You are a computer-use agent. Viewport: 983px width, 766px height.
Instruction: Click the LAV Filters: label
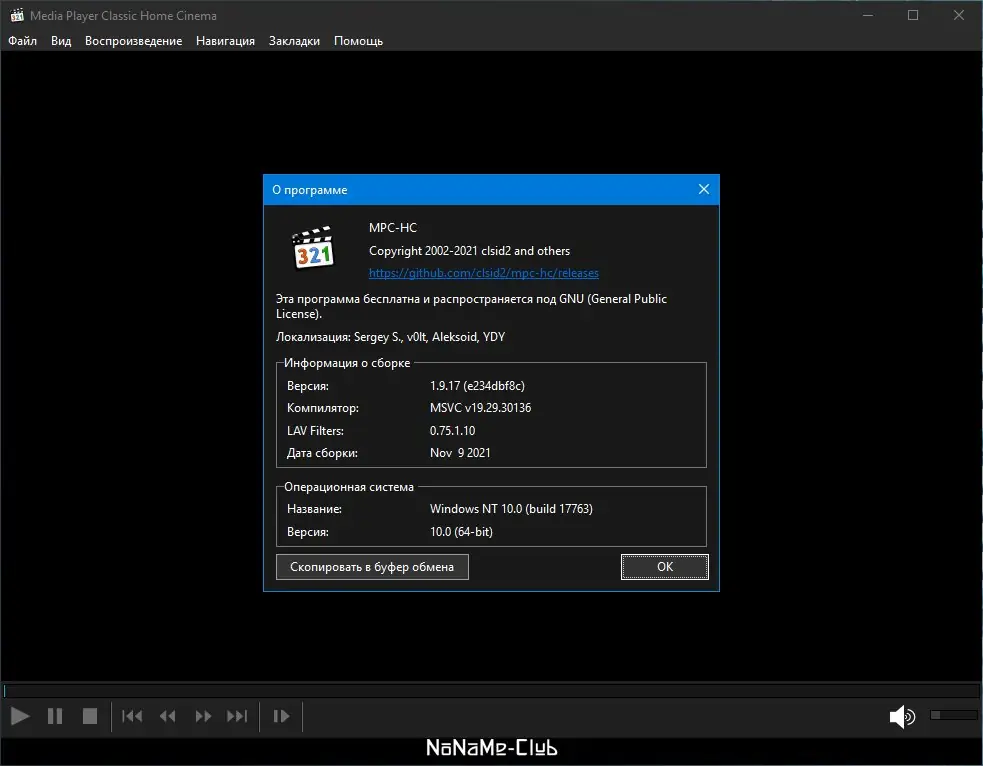315,431
